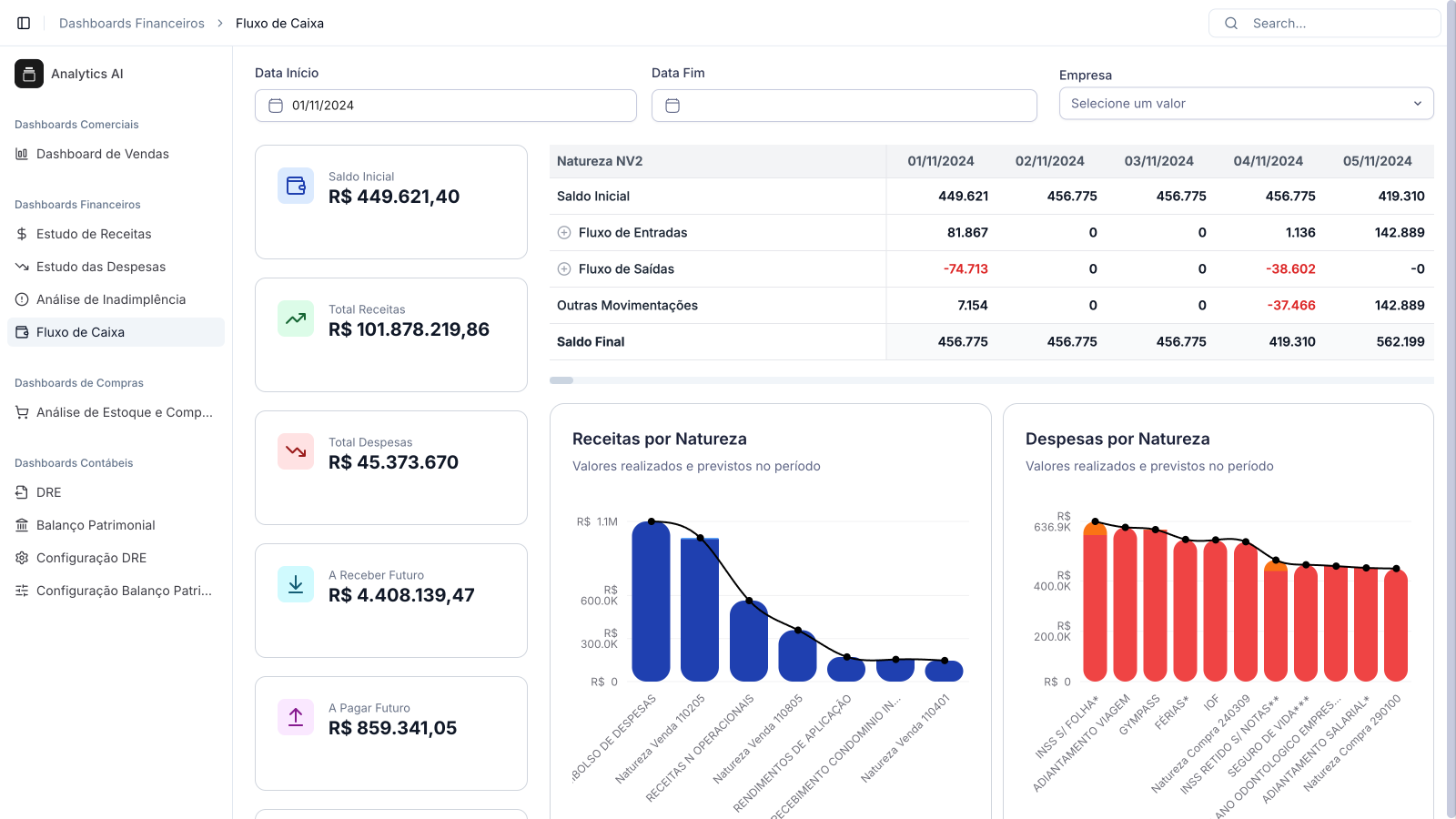Click the Data Início date field

tap(446, 106)
